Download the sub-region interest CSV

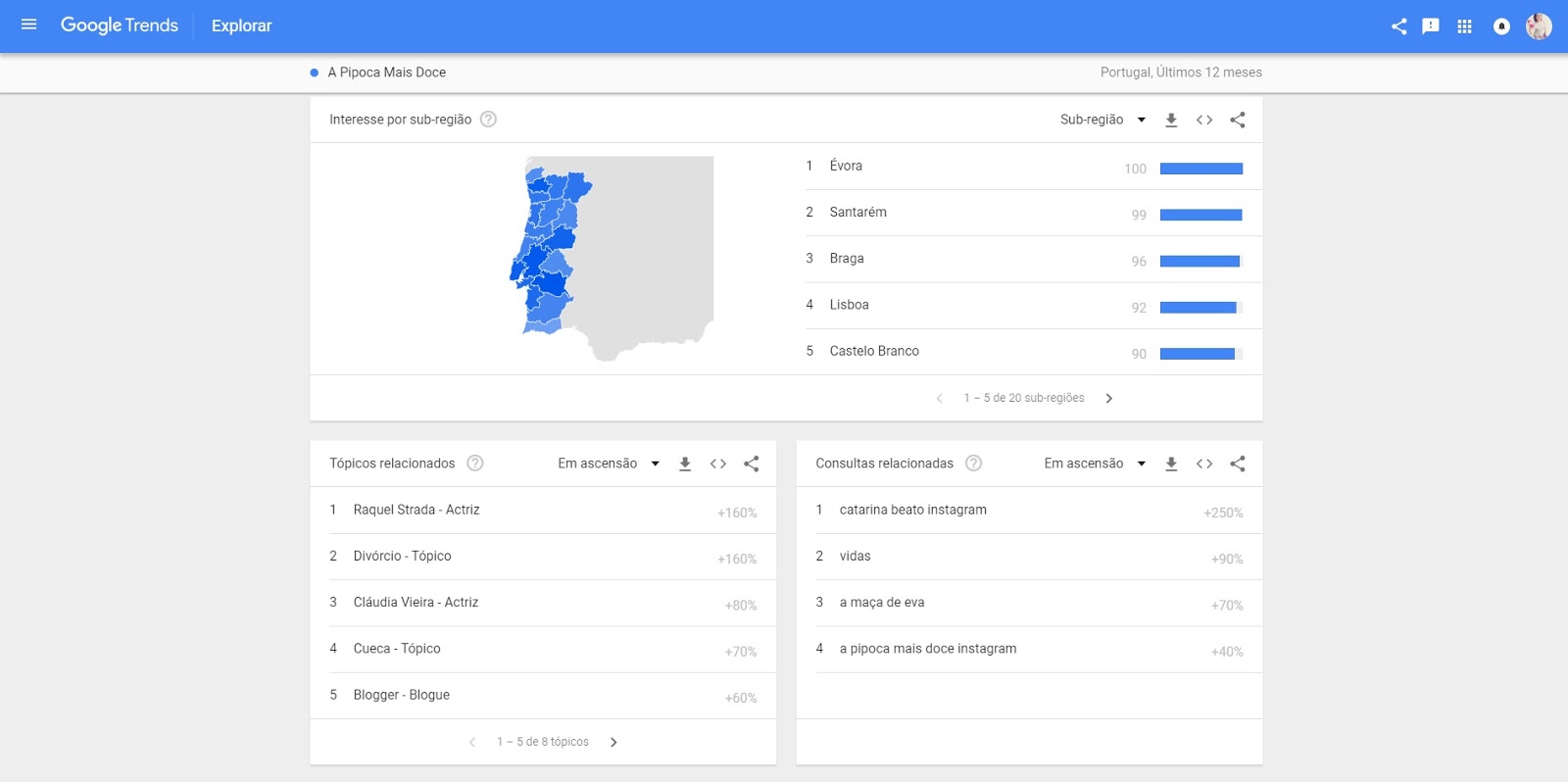(x=1171, y=120)
